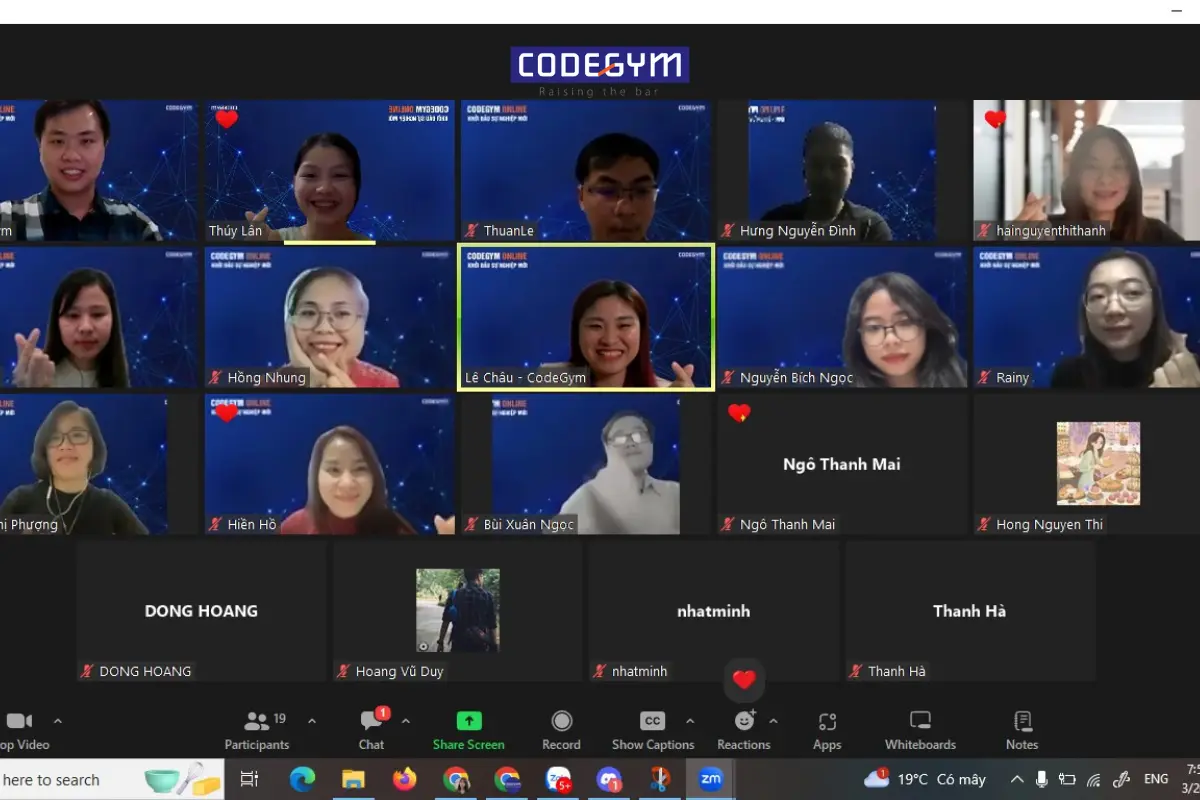Expand the chevron next to Chat
1200x800 pixels.
coord(405,720)
